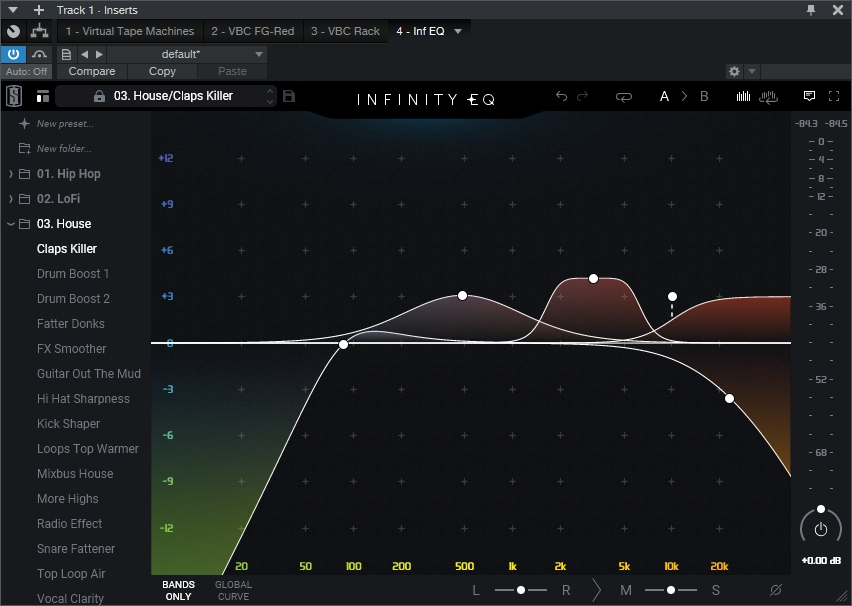Open the insert list dropdown arrow

(458, 32)
